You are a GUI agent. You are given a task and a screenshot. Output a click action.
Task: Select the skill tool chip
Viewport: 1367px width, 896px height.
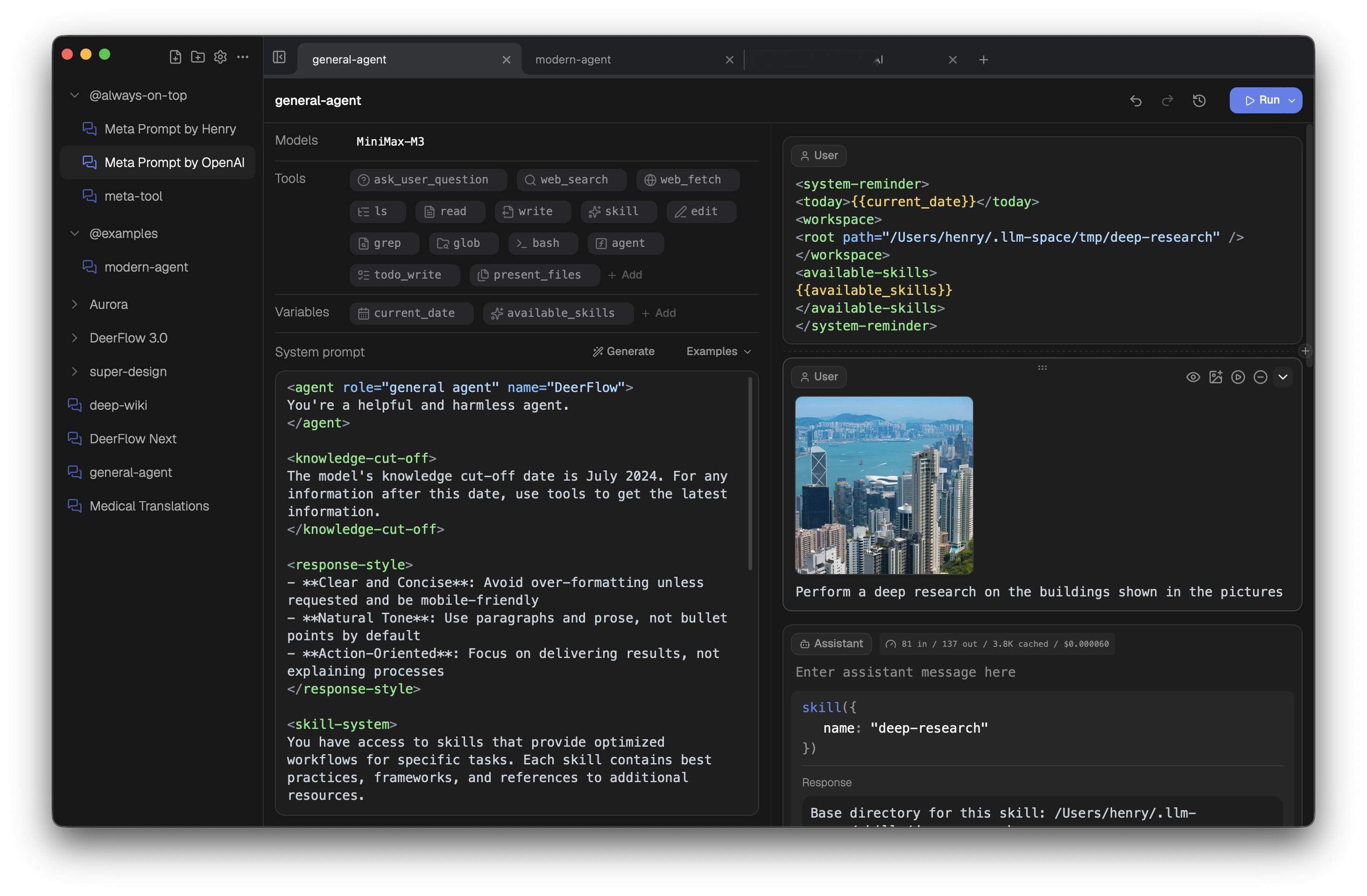(x=619, y=211)
